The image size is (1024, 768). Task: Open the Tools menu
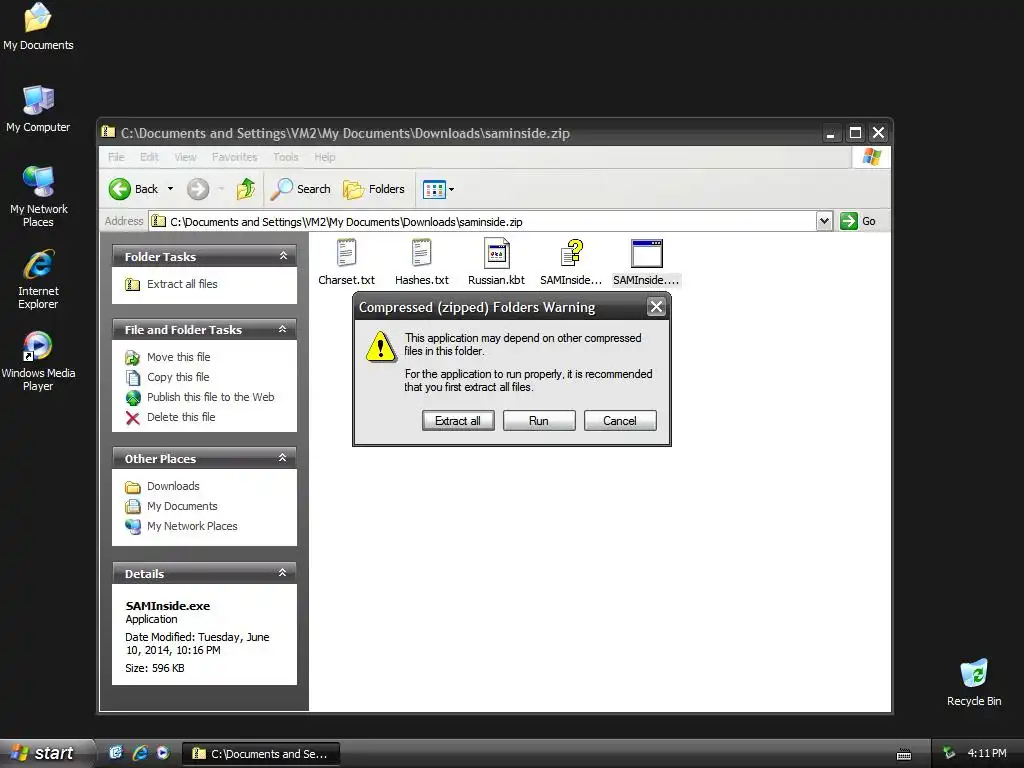tap(285, 157)
